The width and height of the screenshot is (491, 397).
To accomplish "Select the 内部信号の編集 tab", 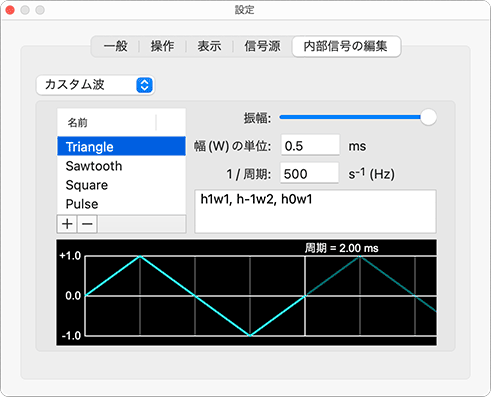I will pyautogui.click(x=346, y=46).
